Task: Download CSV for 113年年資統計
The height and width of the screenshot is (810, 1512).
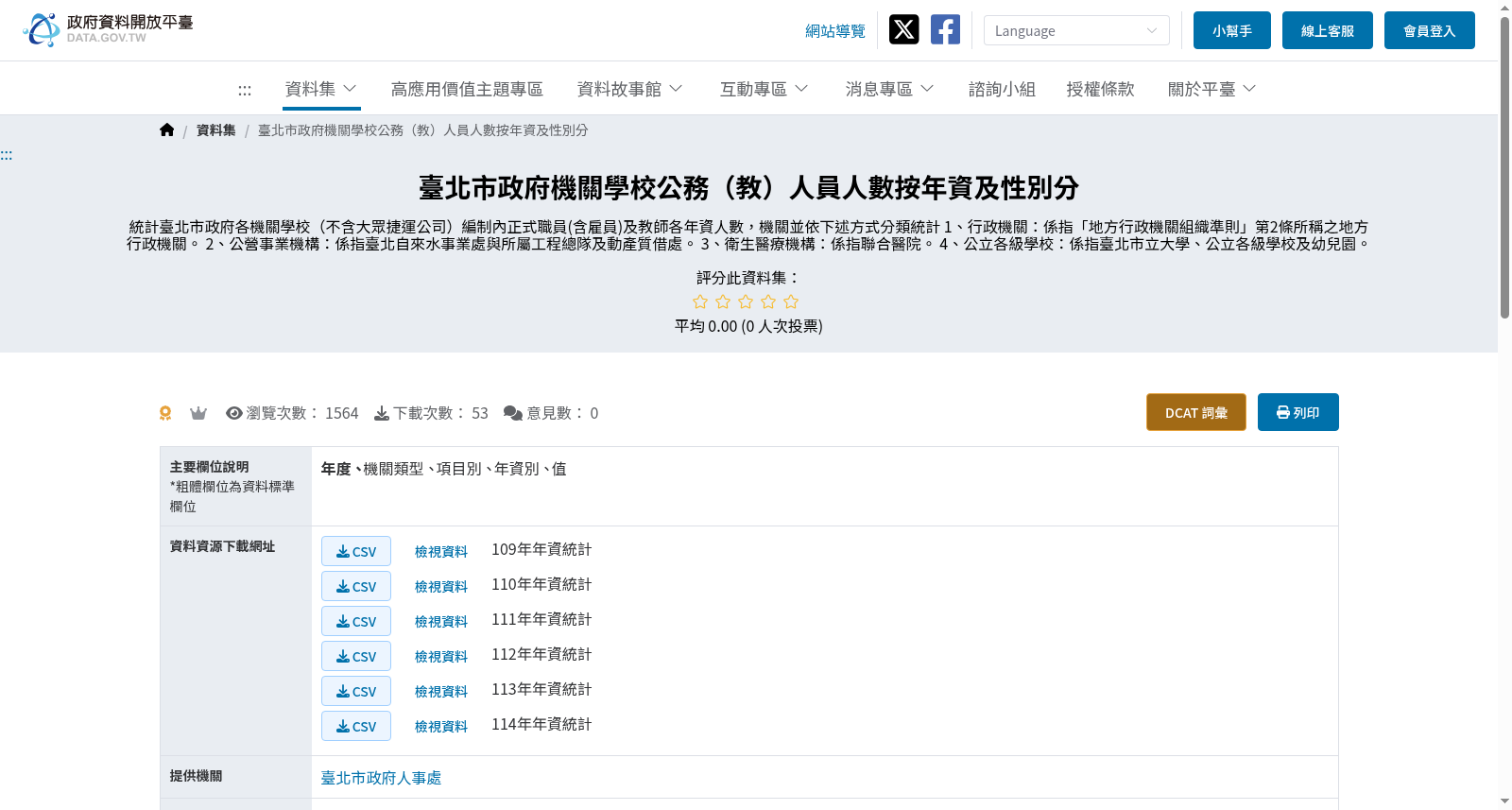Action: [356, 691]
